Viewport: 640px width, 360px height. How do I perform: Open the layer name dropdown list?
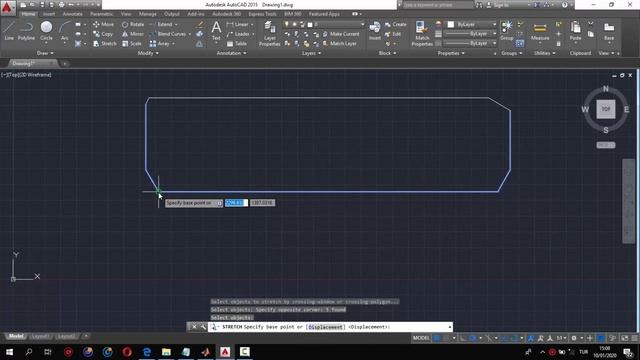pyautogui.click(x=362, y=24)
